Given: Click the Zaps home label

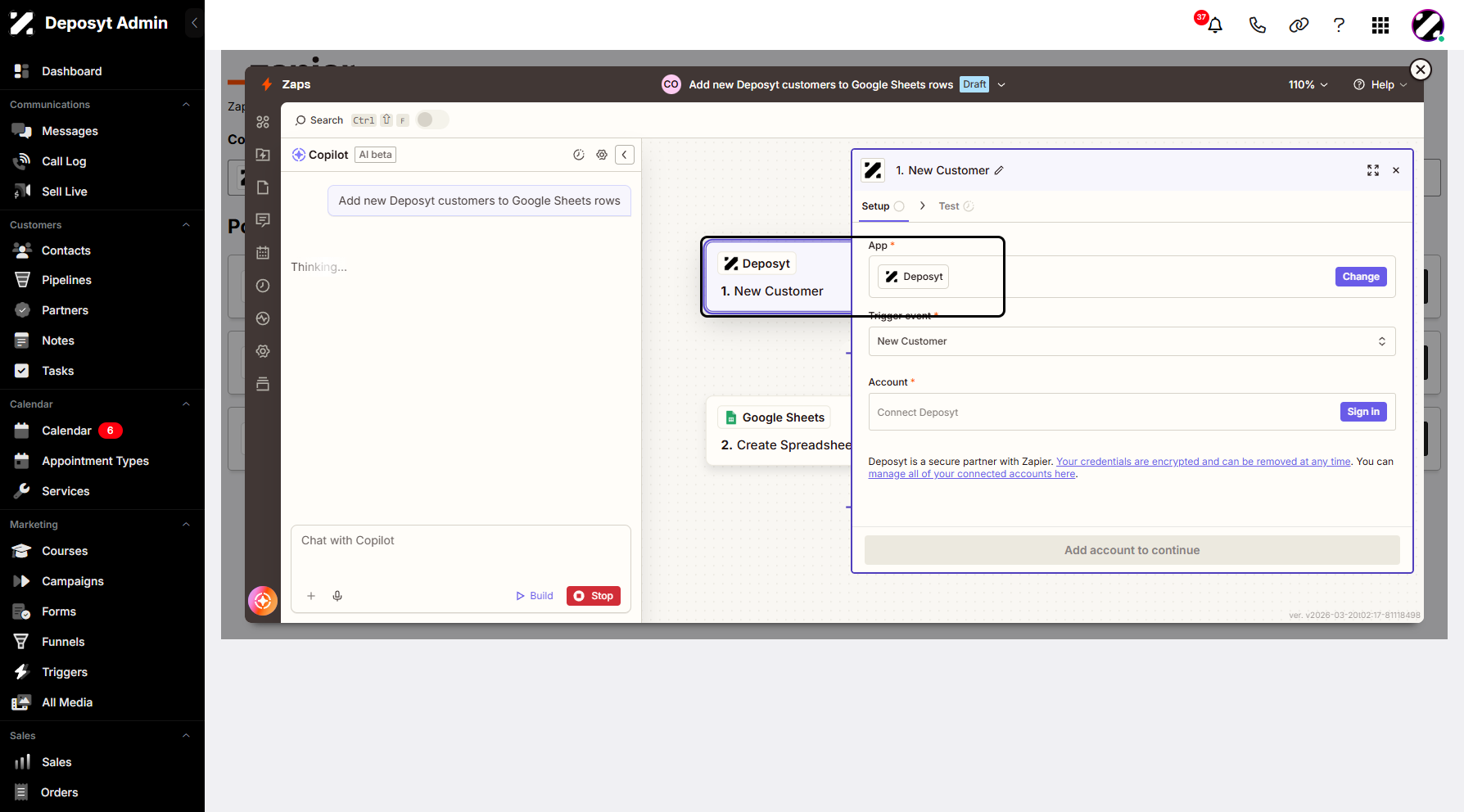Looking at the screenshot, I should (296, 84).
